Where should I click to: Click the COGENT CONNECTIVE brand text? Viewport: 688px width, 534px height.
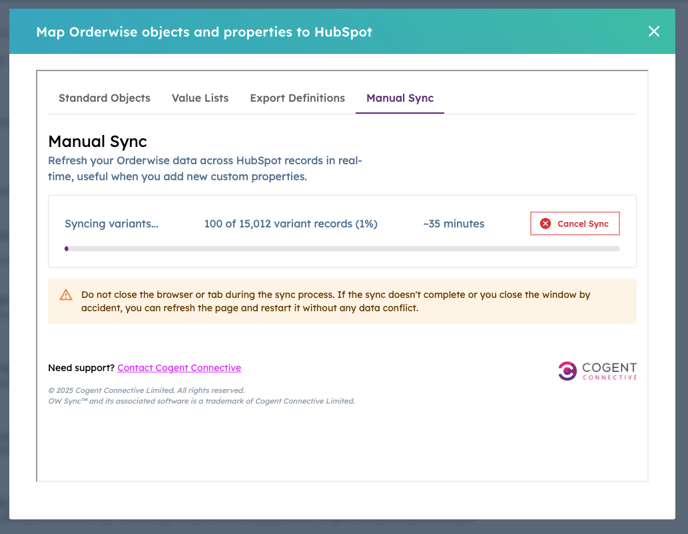(x=609, y=371)
